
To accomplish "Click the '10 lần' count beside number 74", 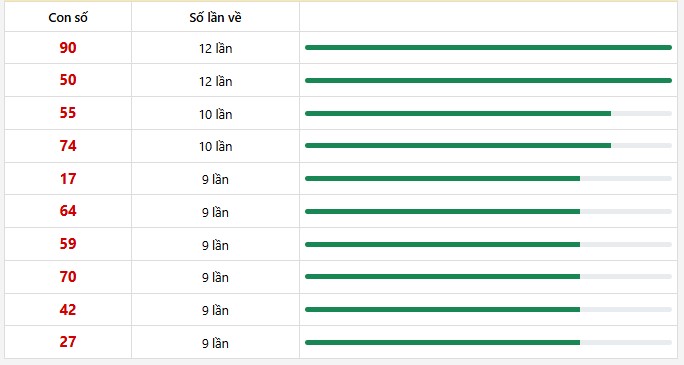I will [x=215, y=147].
